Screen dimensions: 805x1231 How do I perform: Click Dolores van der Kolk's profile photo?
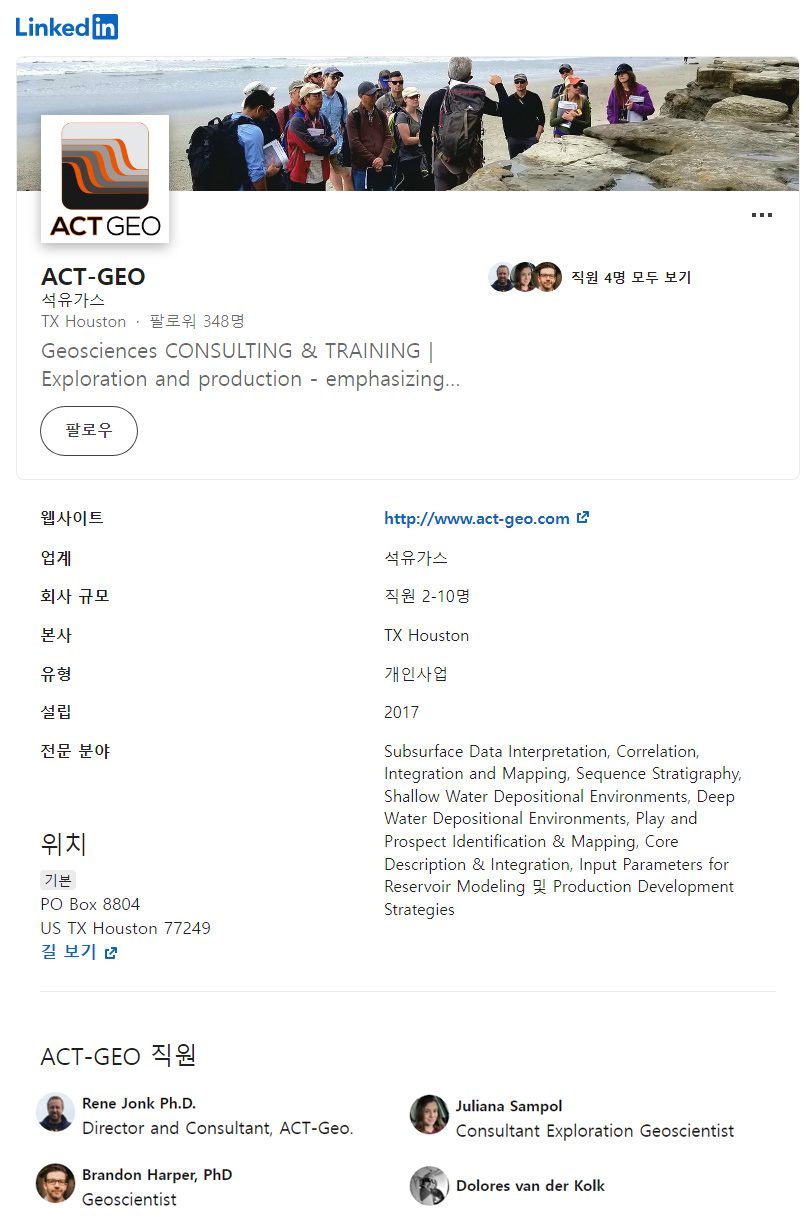(x=429, y=1185)
